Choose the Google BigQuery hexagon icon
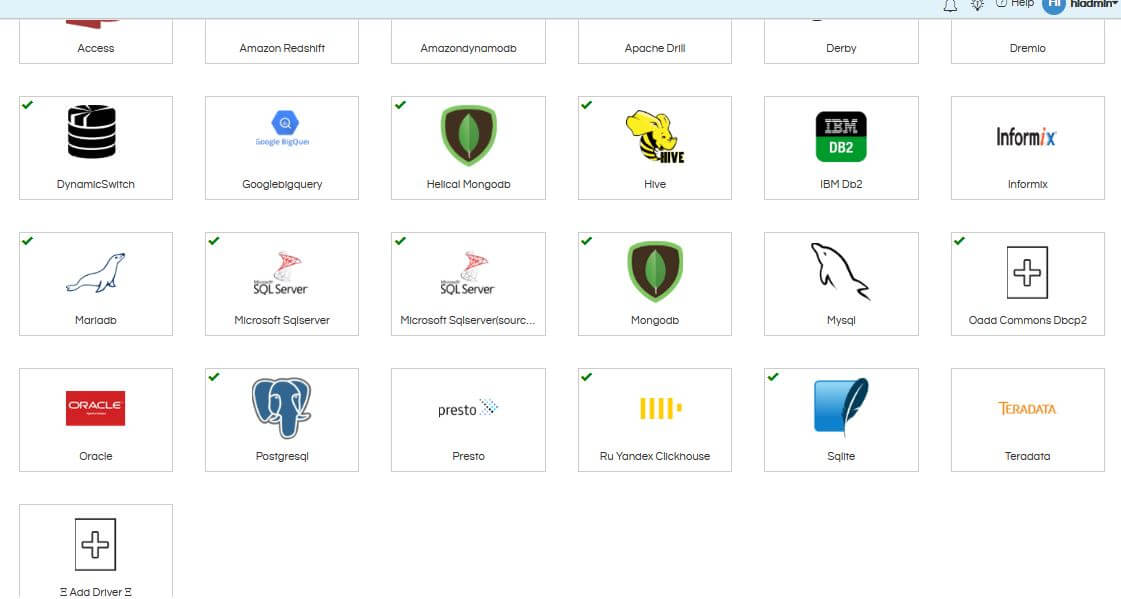Viewport: 1121px width, 599px height. coord(285,123)
